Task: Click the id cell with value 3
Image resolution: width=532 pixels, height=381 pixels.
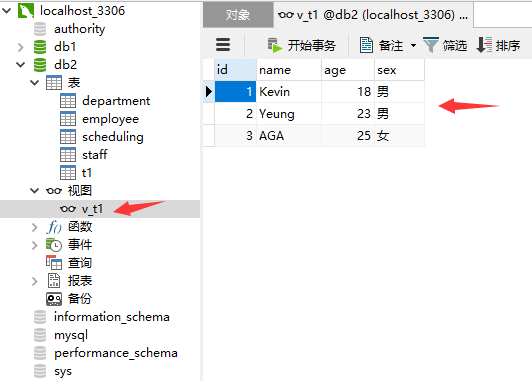Action: 235,136
